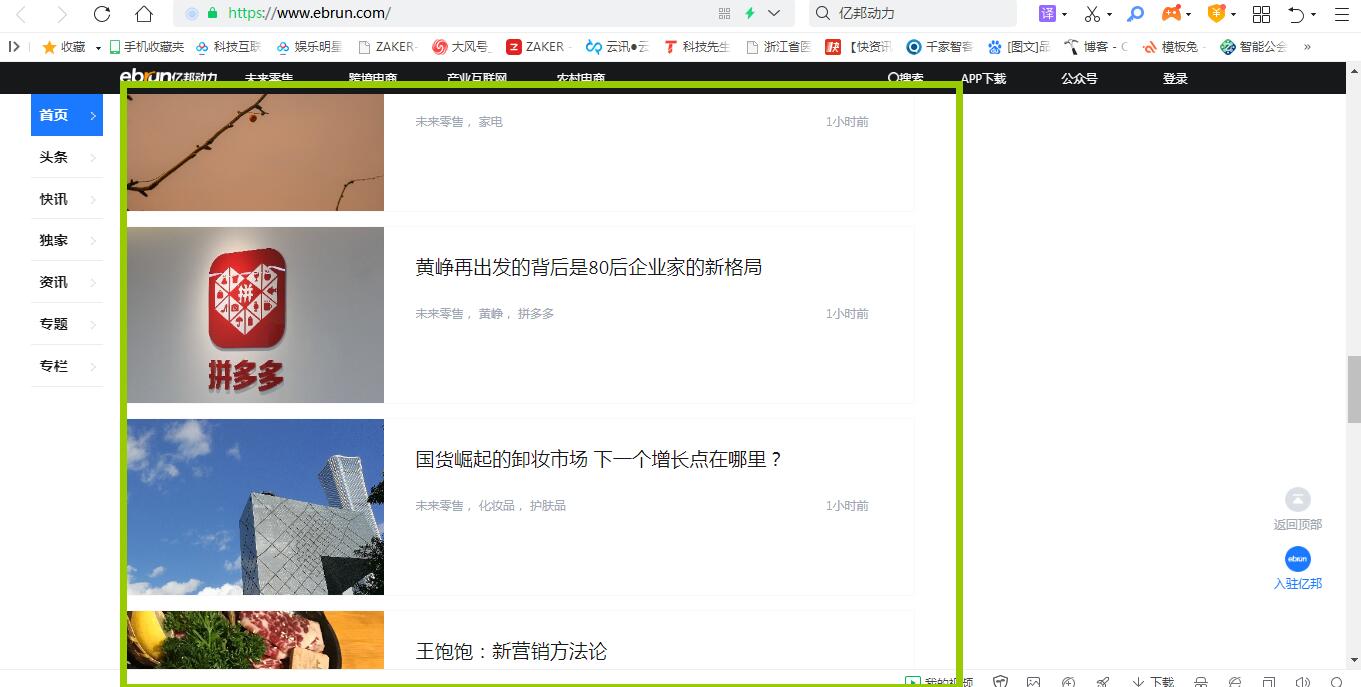This screenshot has height=687, width=1361.
Task: Select 专栏 in the left sidebar
Action: pos(67,366)
